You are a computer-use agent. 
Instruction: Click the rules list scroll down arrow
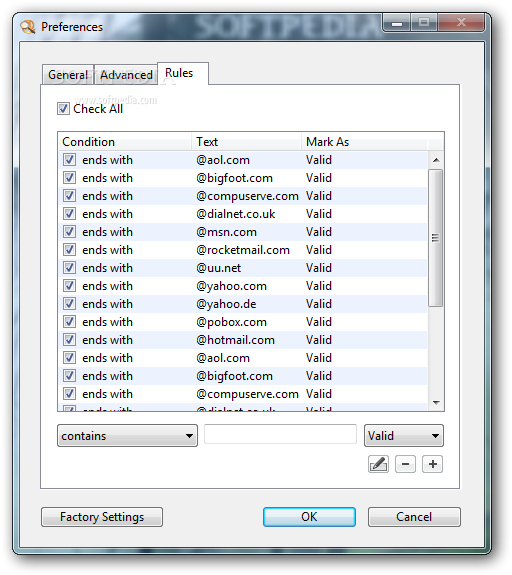(x=436, y=403)
